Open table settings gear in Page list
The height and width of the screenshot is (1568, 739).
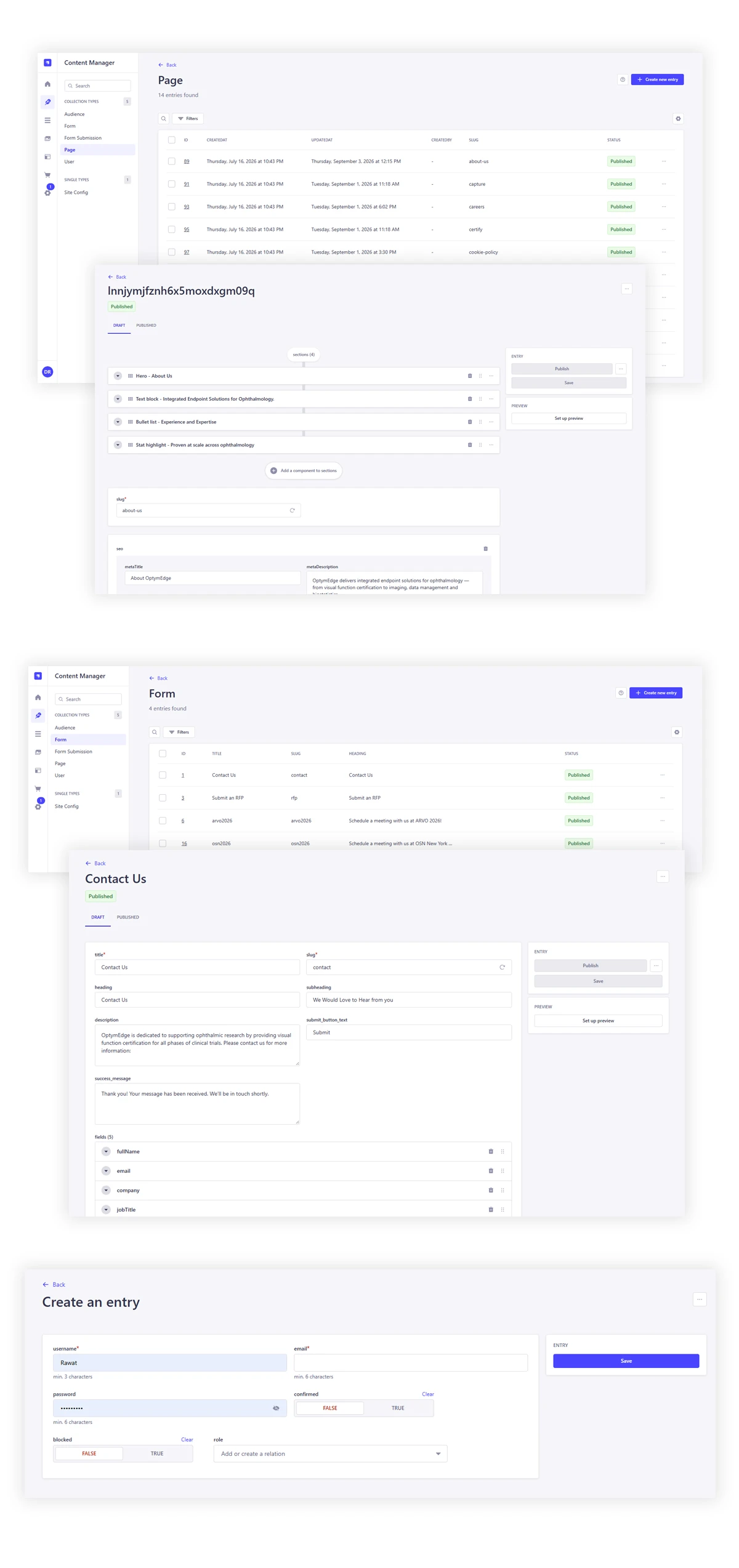[678, 119]
